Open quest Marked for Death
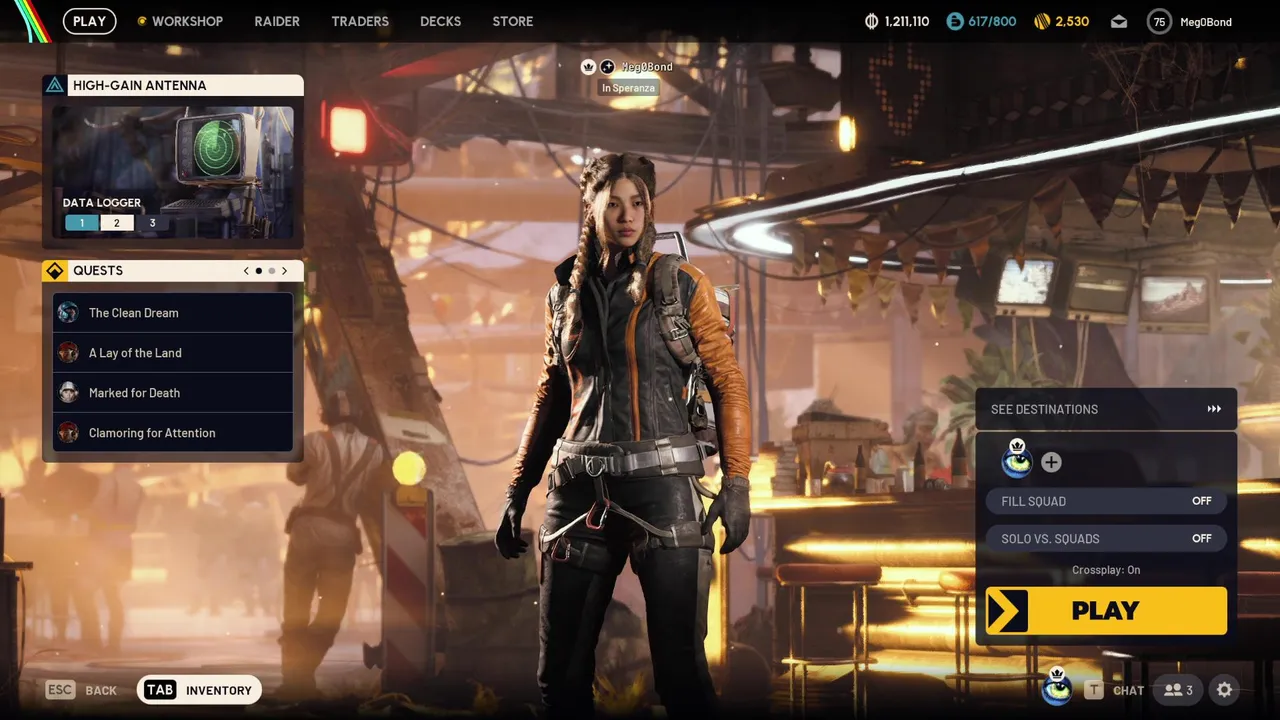 click(173, 393)
